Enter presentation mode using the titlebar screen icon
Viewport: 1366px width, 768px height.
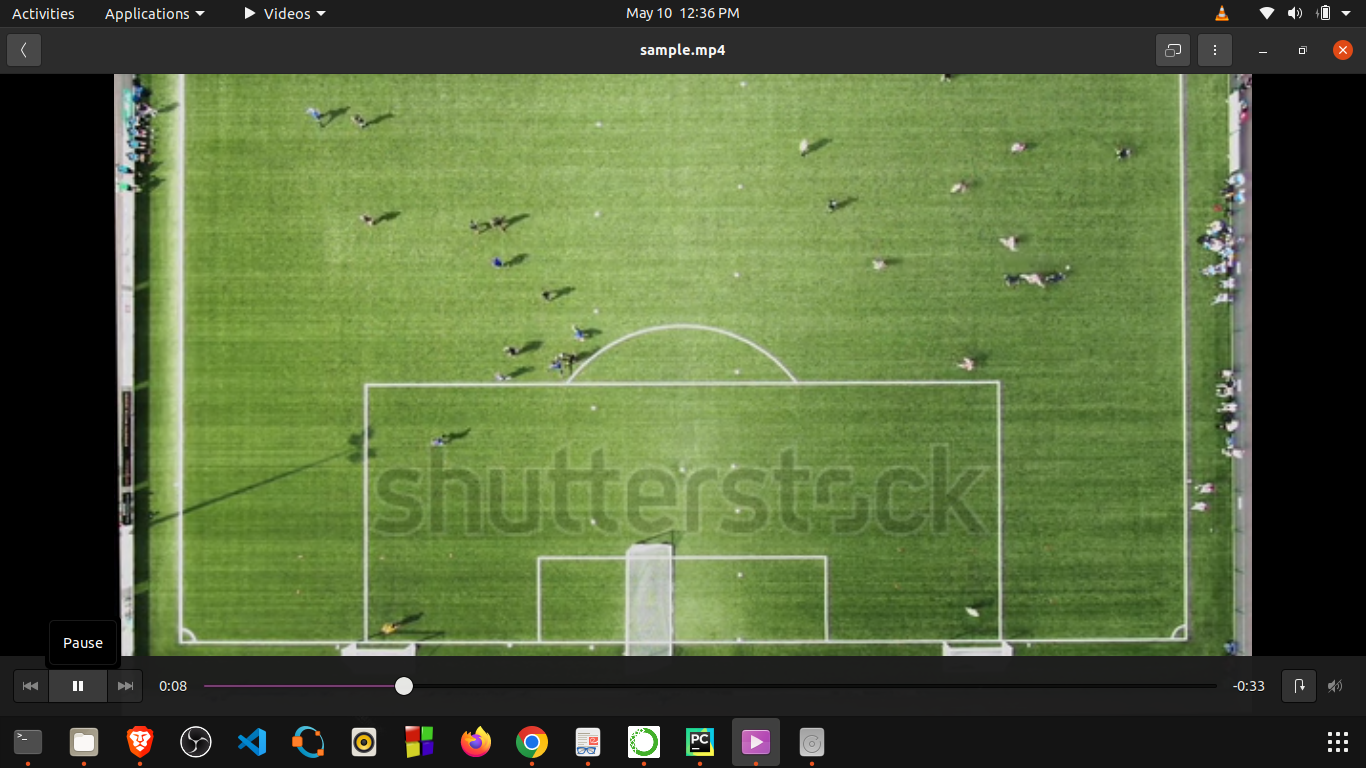(1172, 49)
